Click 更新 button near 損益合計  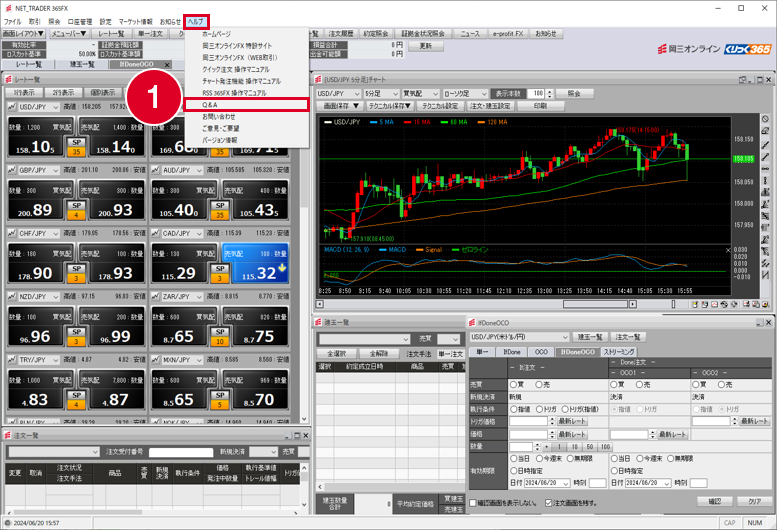(426, 46)
